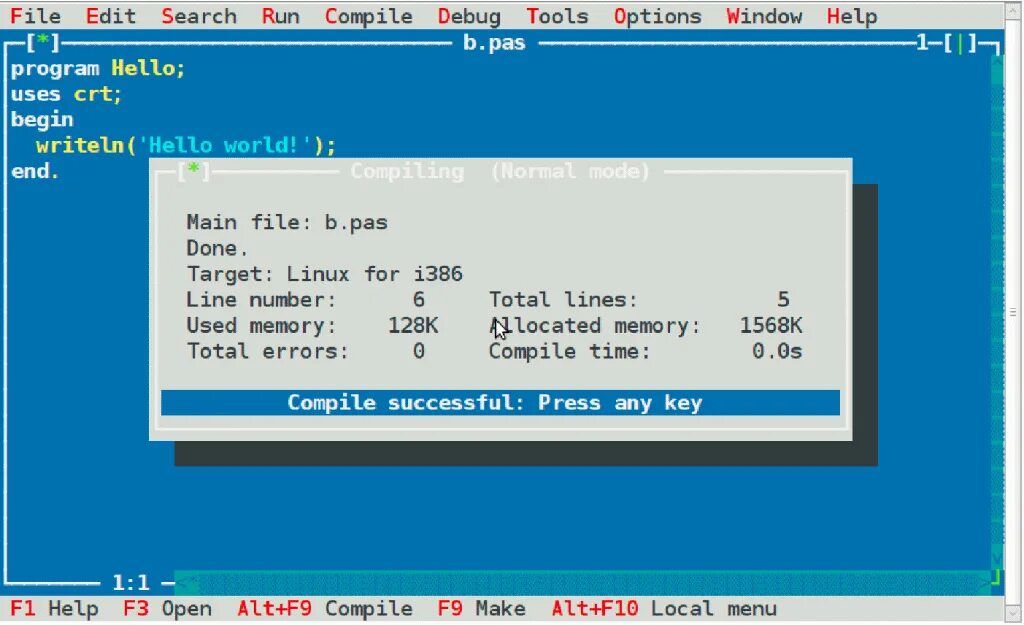This screenshot has height=625, width=1024.
Task: Click the 'program Hello;' code line
Action: pos(98,69)
